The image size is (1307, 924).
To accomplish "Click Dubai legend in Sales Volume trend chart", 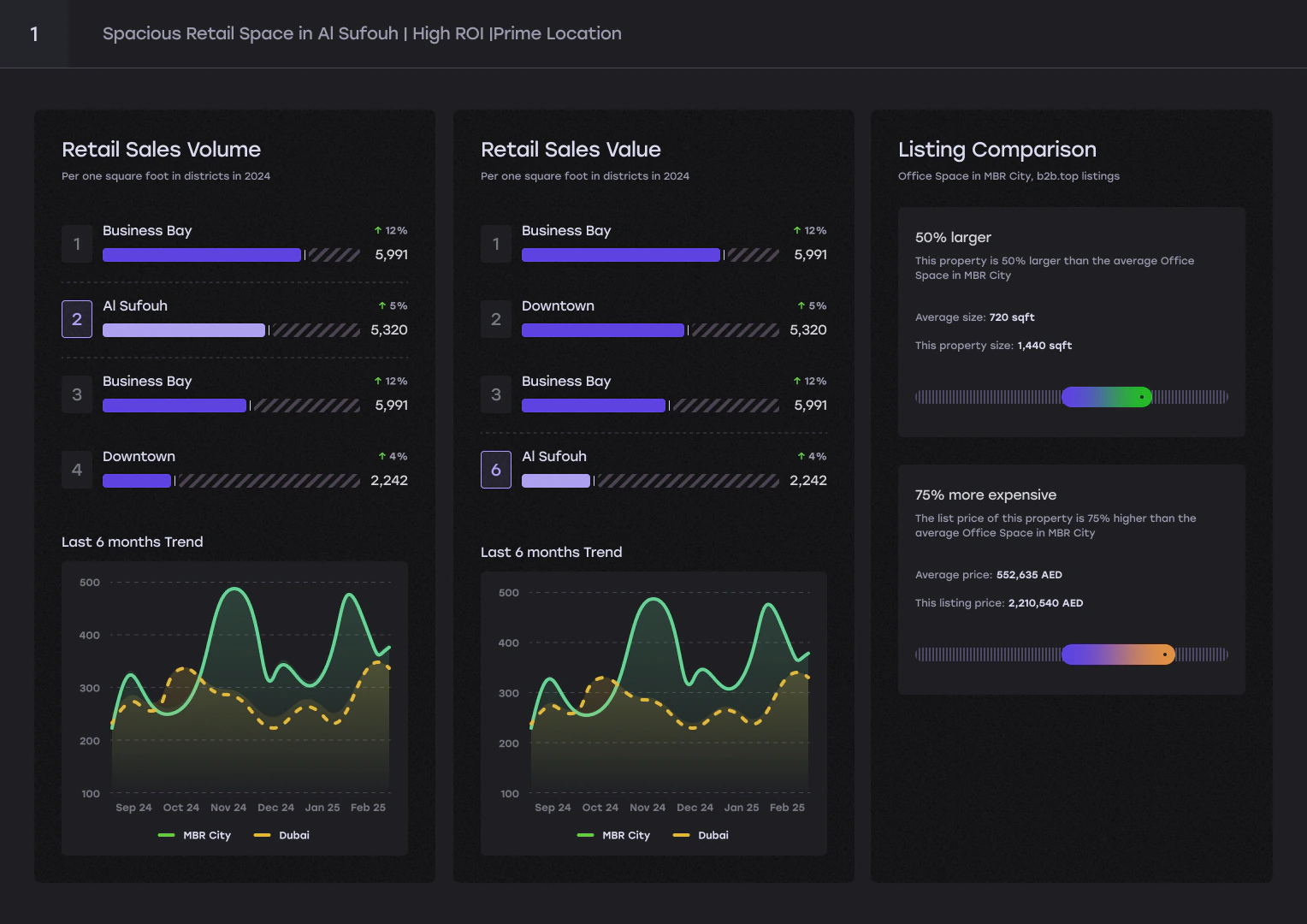I will pos(282,835).
